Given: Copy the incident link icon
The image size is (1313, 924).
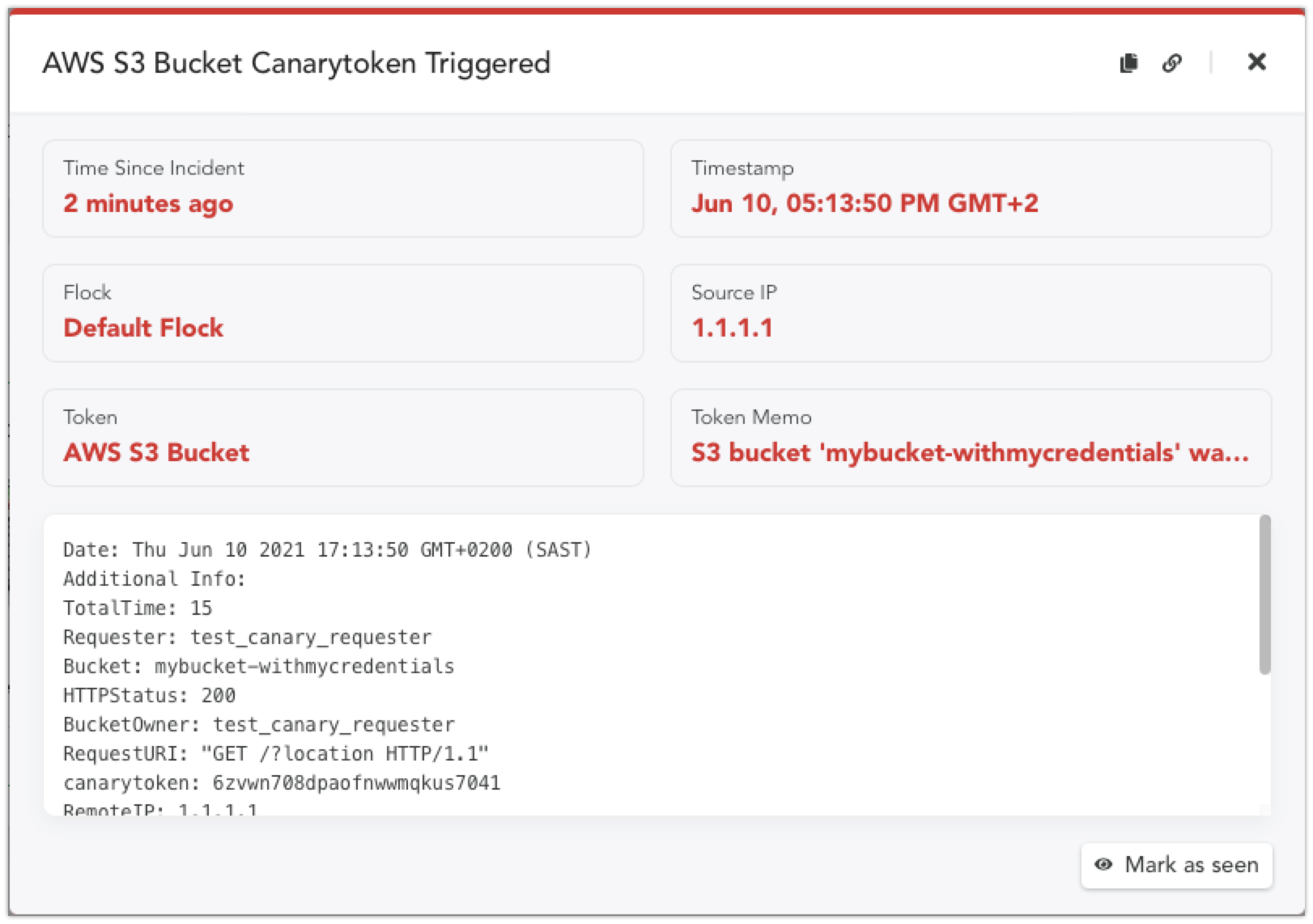Looking at the screenshot, I should [1172, 62].
